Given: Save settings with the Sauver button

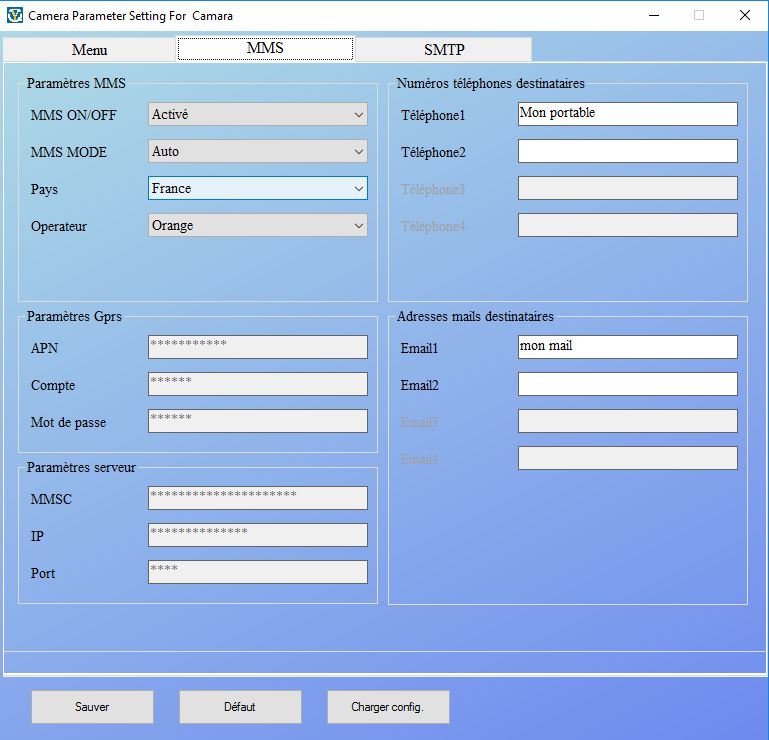Looking at the screenshot, I should click(92, 707).
